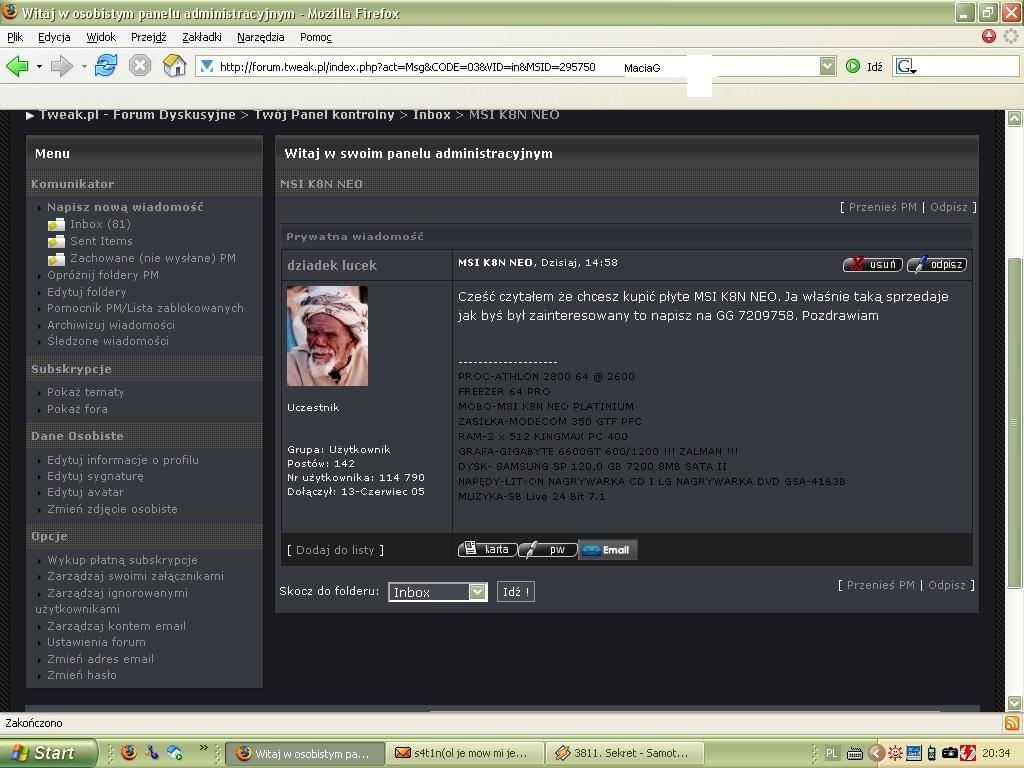The image size is (1024, 768).
Task: Open the Narzędzia menu
Action: pyautogui.click(x=261, y=37)
